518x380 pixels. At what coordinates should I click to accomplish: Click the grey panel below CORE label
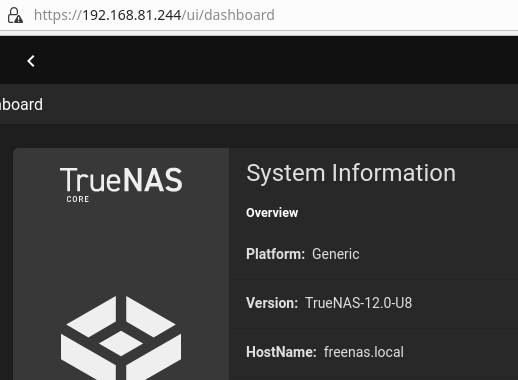[x=121, y=248]
